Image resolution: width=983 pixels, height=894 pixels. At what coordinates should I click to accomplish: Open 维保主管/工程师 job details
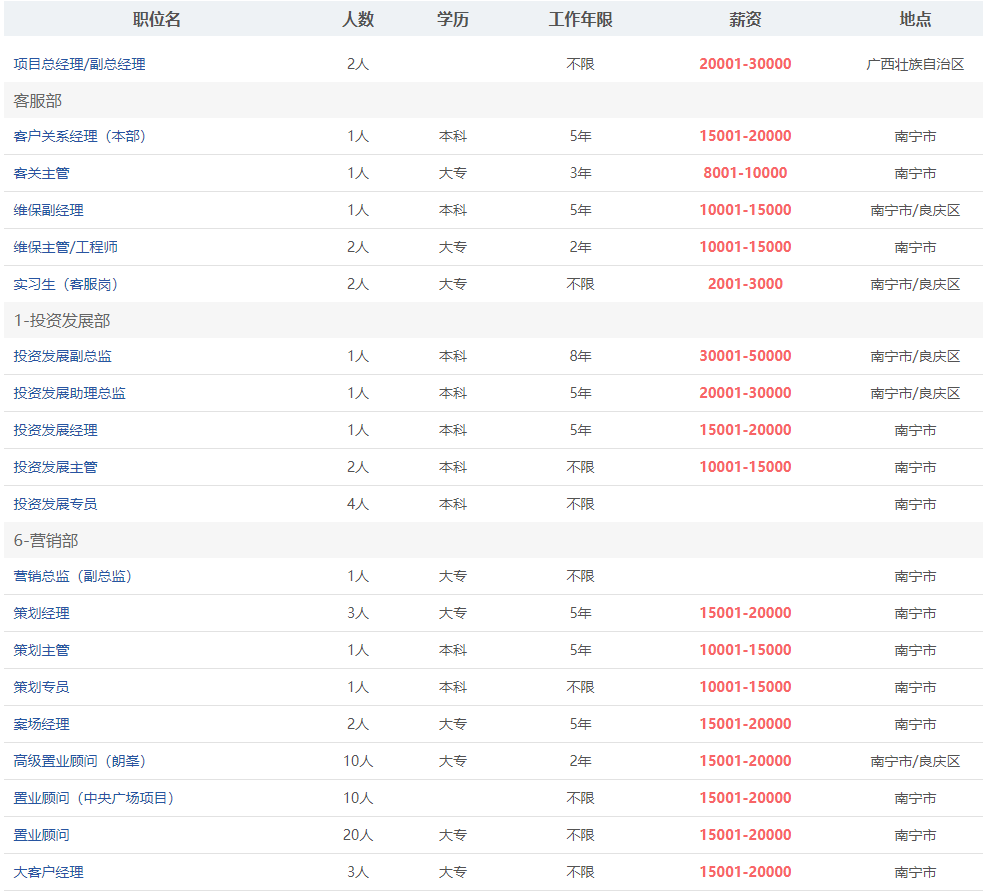click(65, 247)
